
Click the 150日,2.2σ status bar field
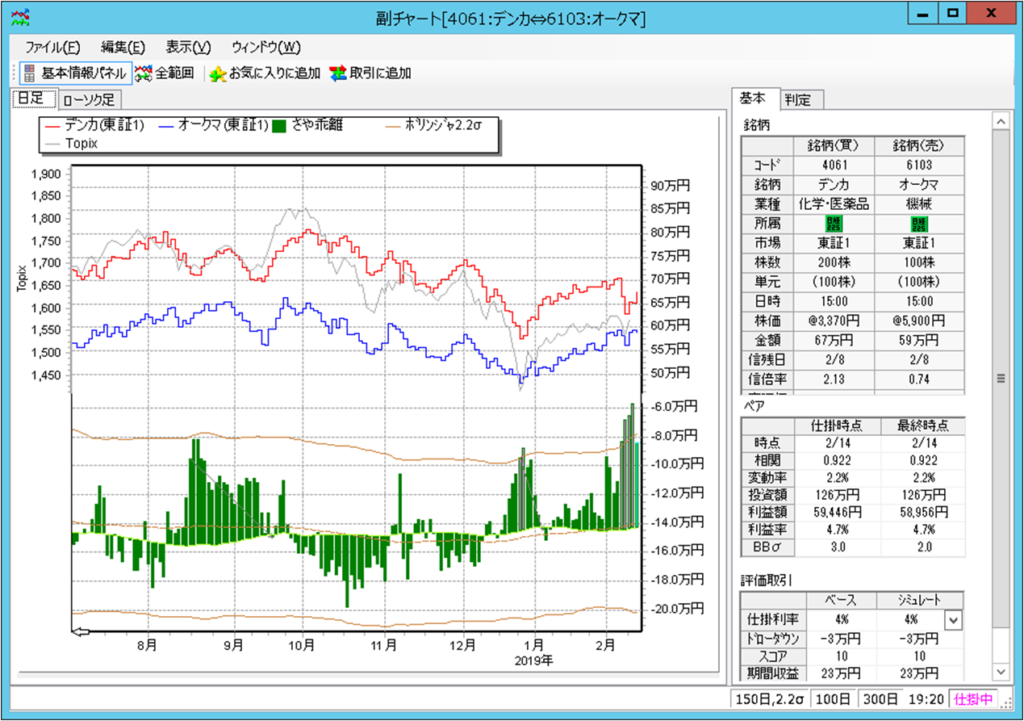point(767,699)
